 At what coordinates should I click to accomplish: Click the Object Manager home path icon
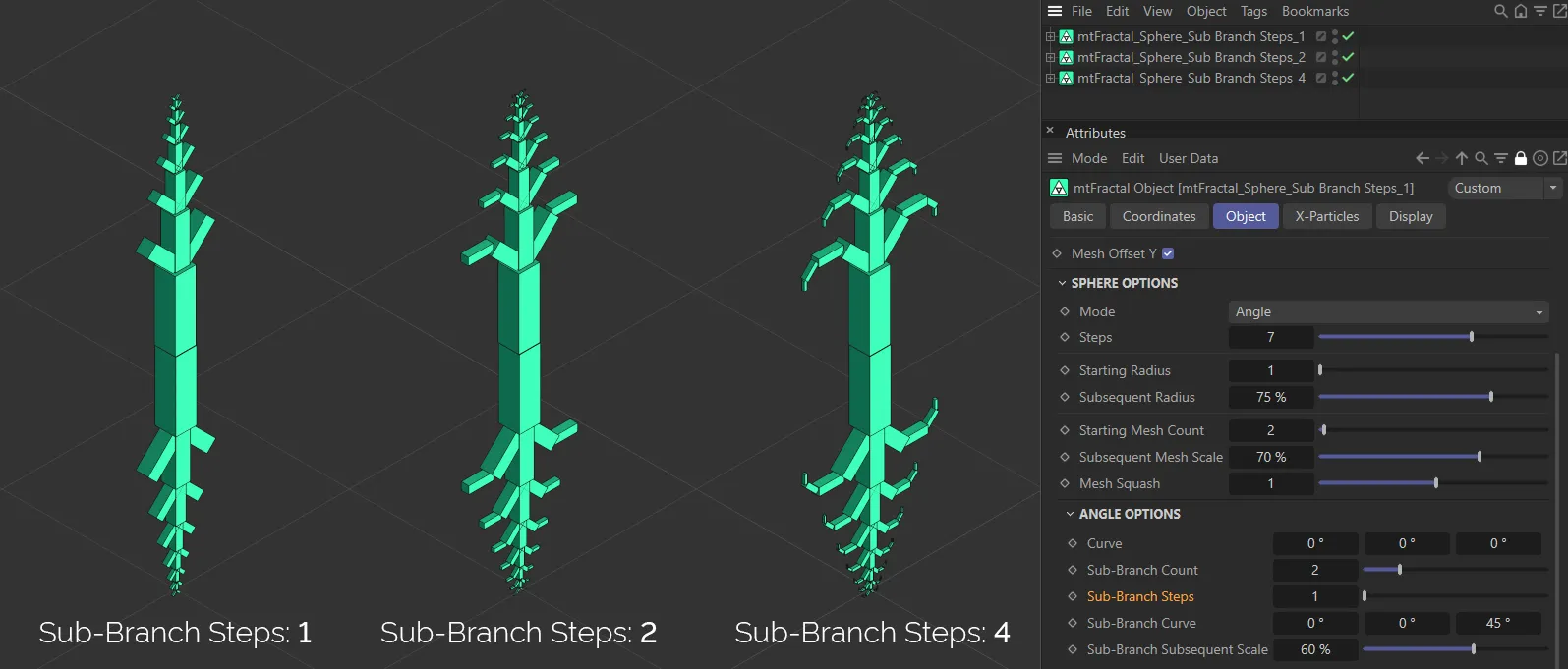point(1521,11)
